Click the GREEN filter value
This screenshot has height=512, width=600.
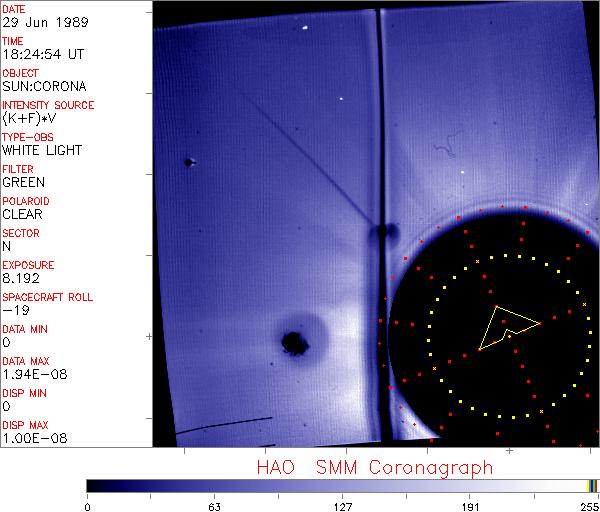(x=24, y=182)
